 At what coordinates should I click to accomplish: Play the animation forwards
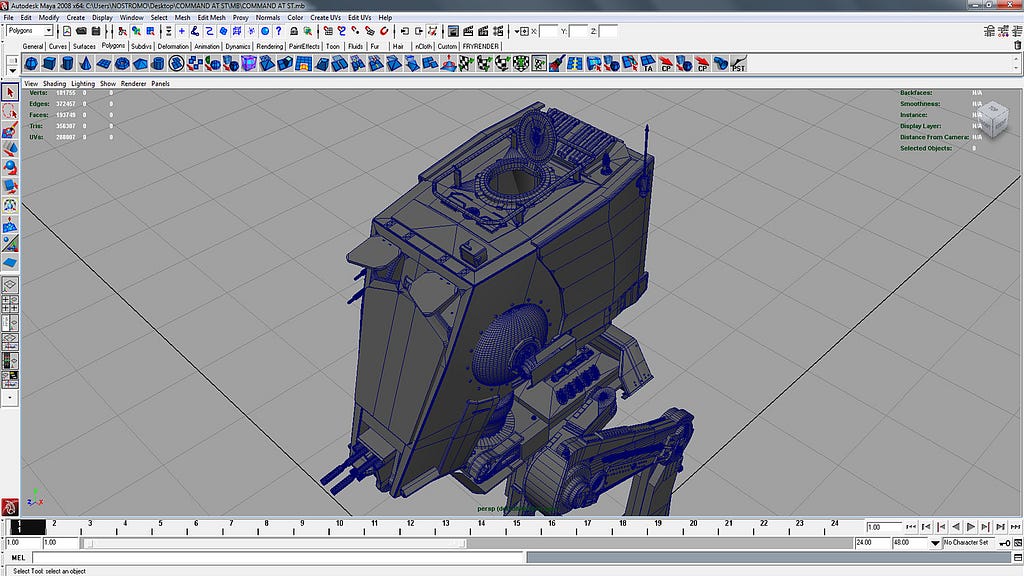click(x=971, y=526)
